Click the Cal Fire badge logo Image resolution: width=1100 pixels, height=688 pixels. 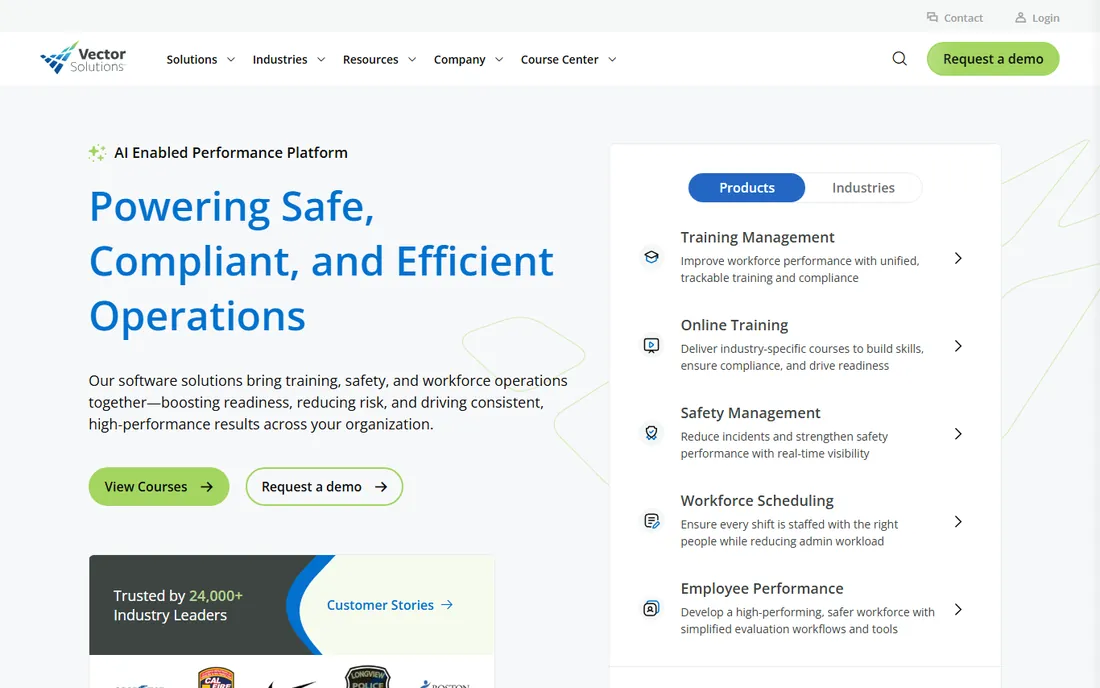click(216, 678)
